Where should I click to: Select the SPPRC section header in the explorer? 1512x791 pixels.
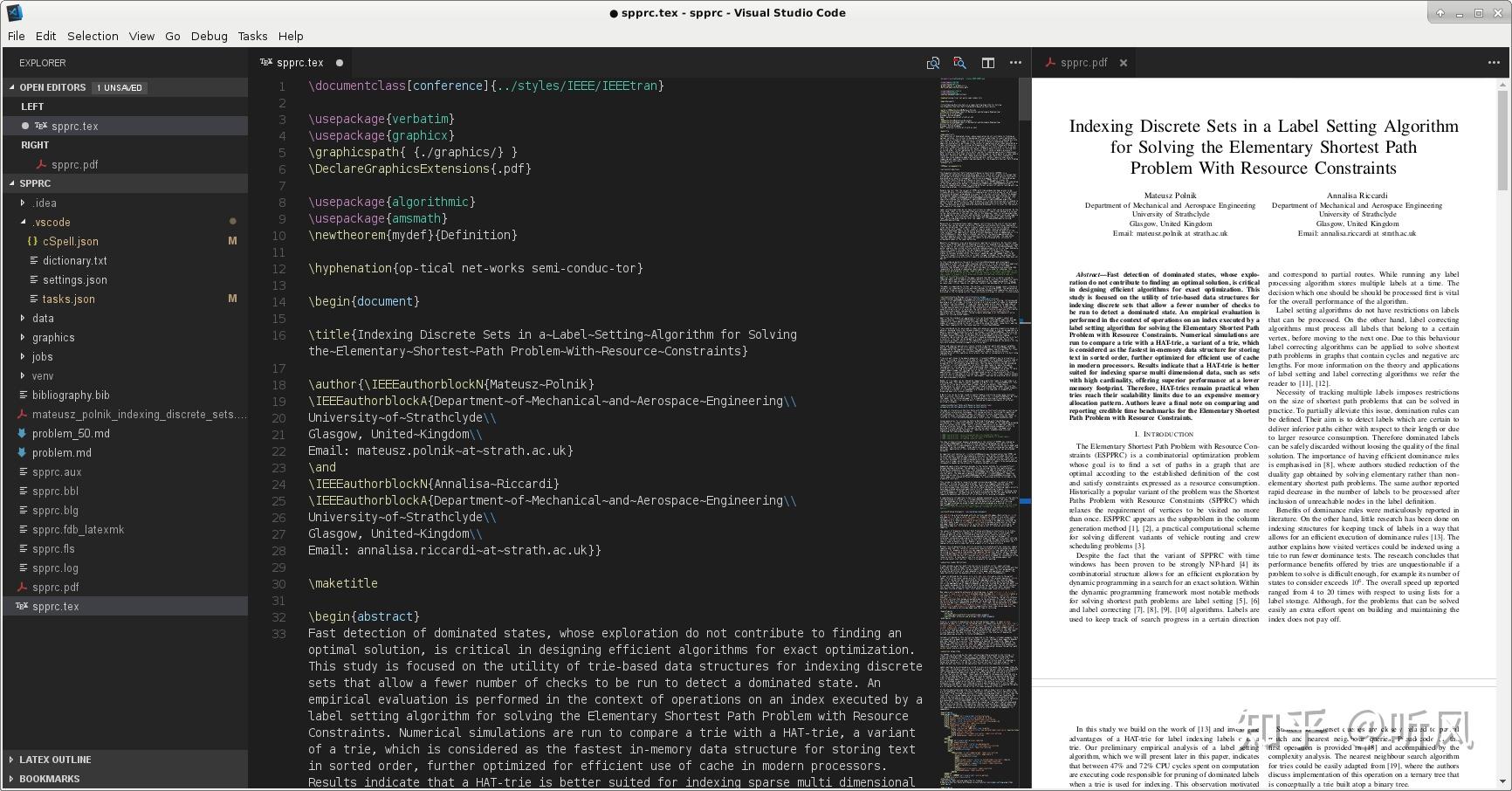coord(35,183)
